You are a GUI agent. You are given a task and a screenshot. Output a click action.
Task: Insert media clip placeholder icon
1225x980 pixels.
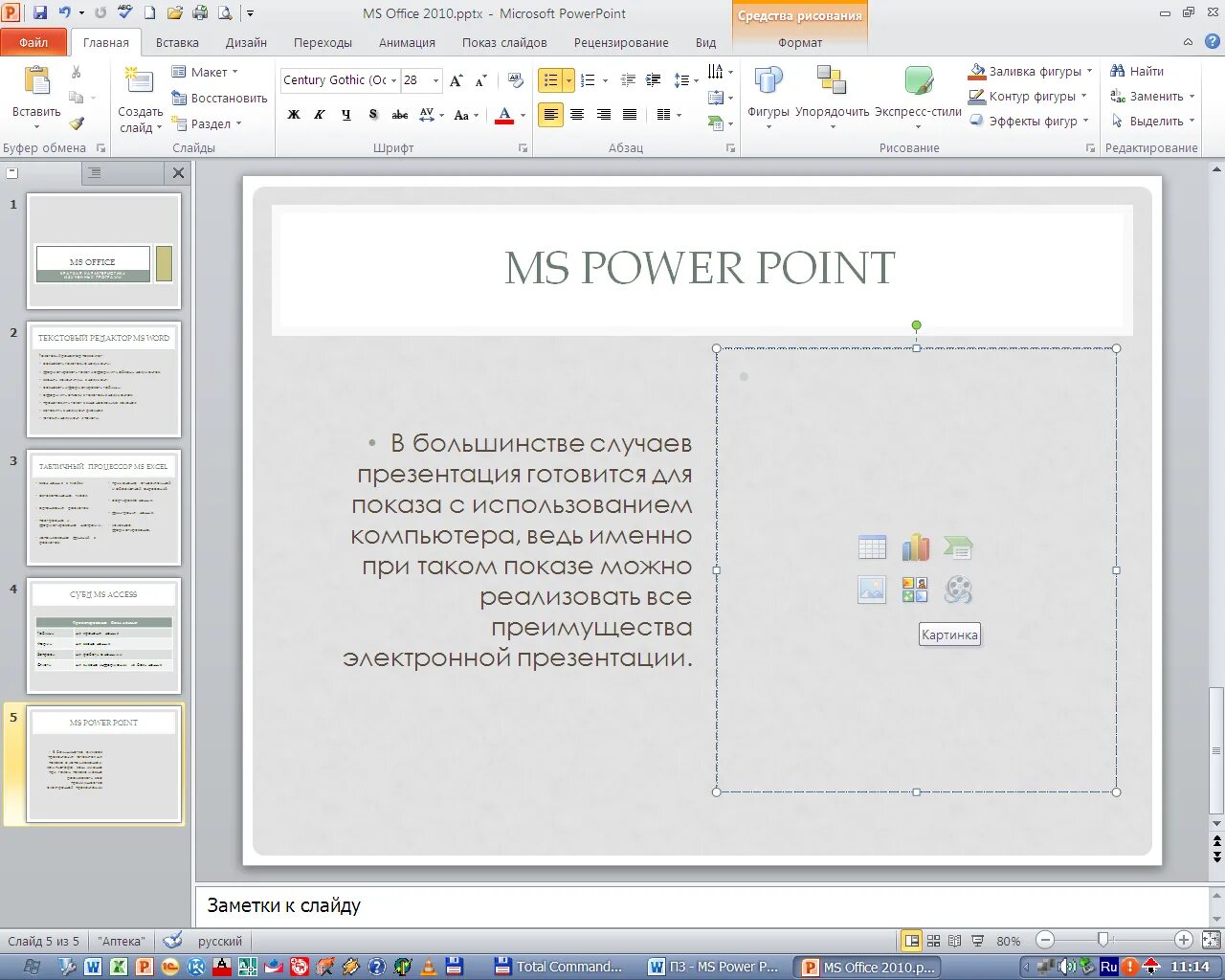[958, 590]
